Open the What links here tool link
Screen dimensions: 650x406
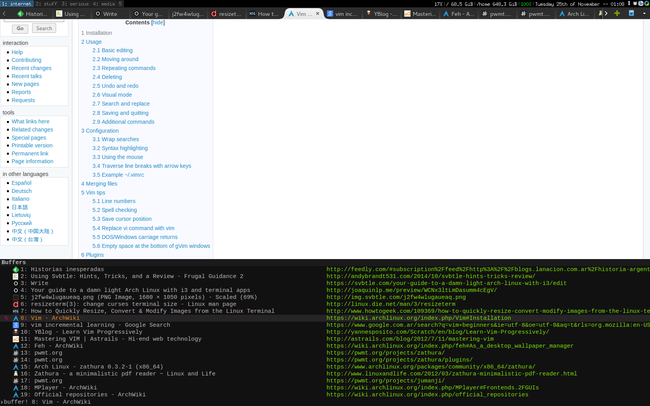[x=30, y=122]
